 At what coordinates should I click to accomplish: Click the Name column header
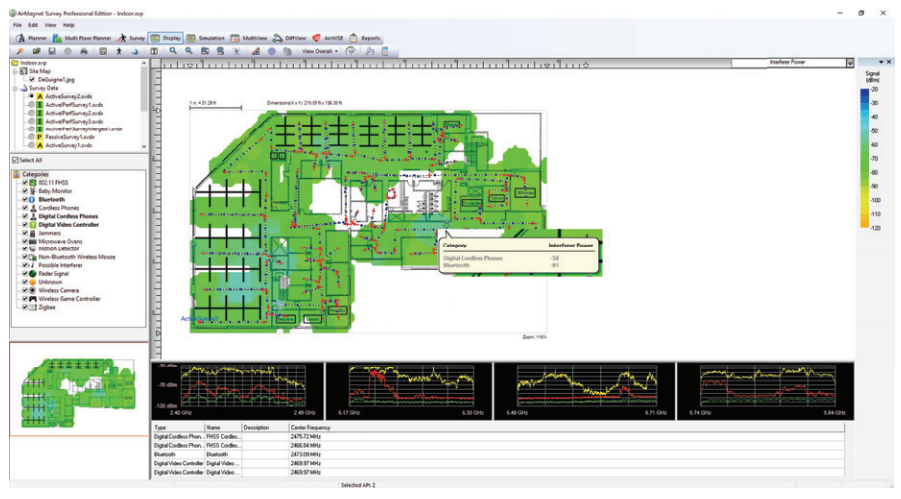(x=222, y=428)
